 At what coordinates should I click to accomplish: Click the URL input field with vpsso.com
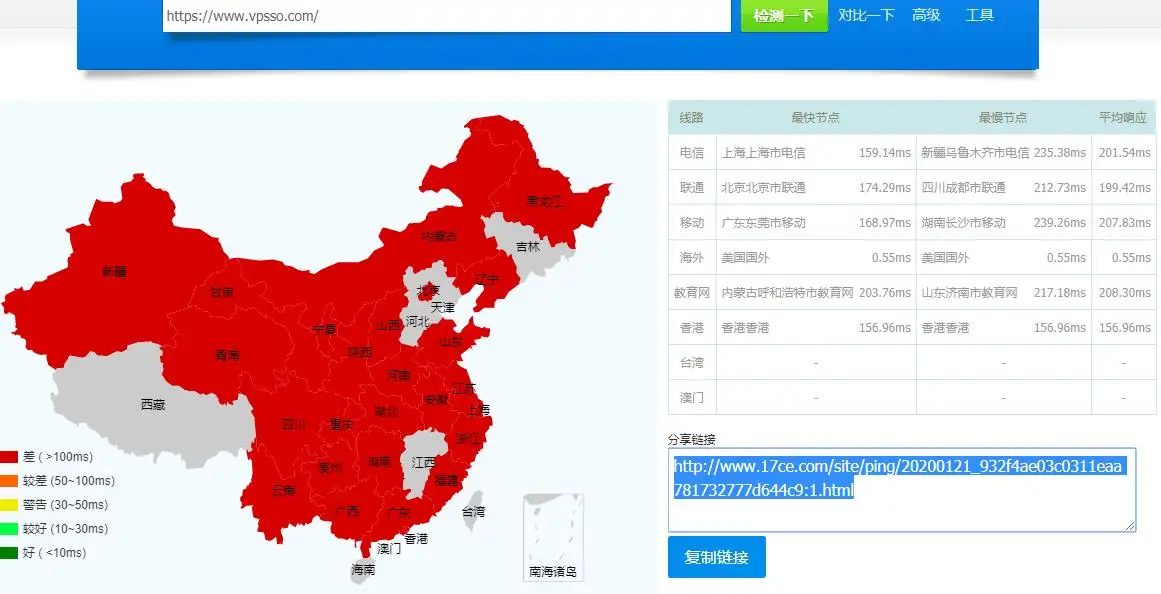446,16
